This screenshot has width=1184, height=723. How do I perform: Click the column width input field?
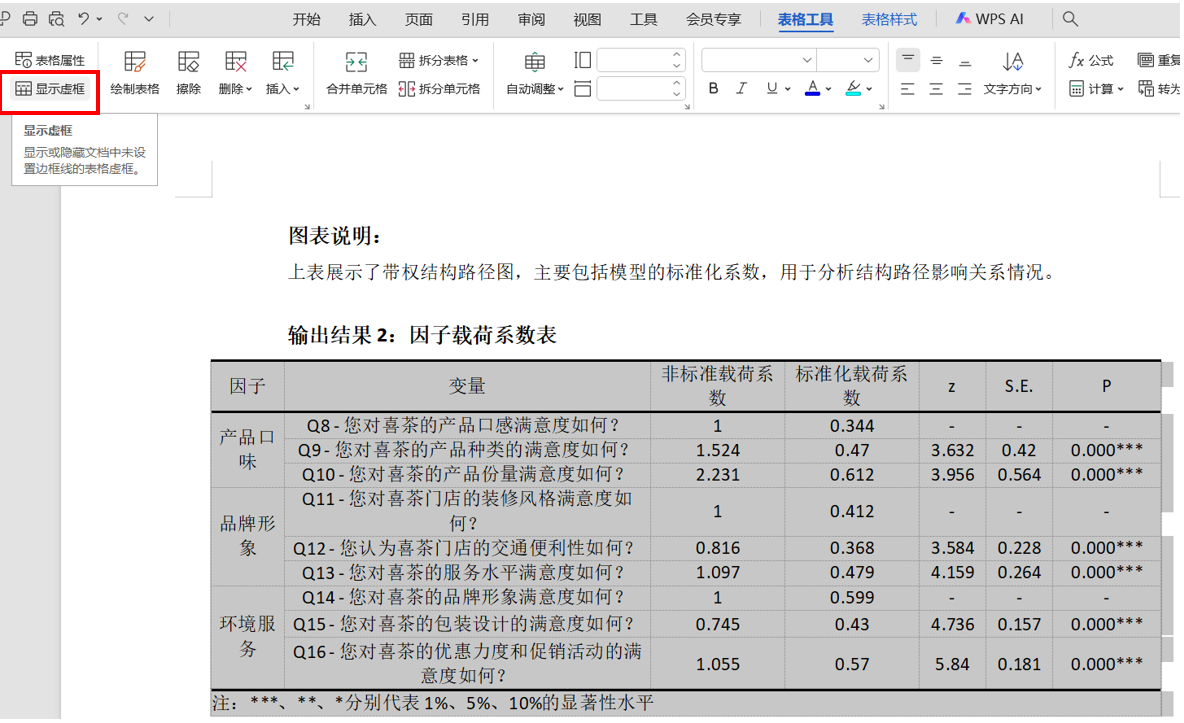[633, 90]
